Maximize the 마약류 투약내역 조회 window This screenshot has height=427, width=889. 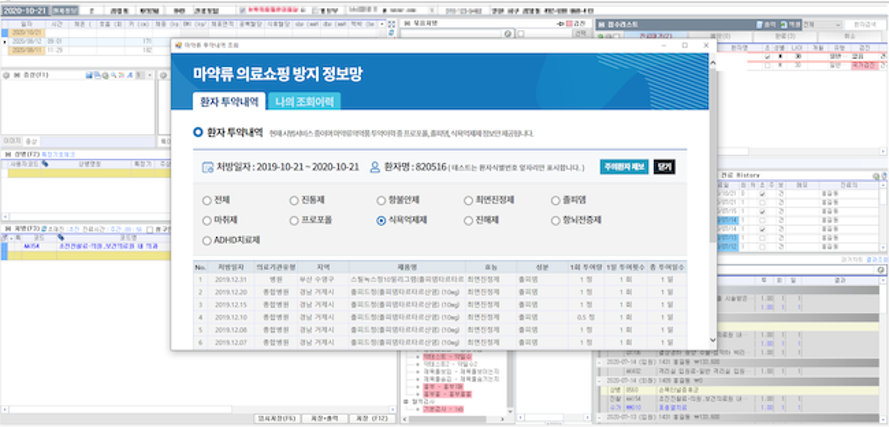685,46
